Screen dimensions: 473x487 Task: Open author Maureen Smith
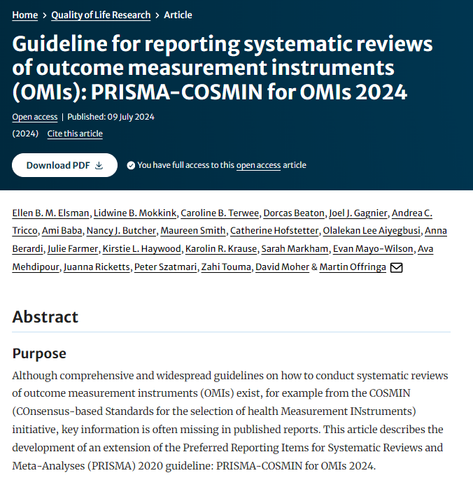click(193, 231)
